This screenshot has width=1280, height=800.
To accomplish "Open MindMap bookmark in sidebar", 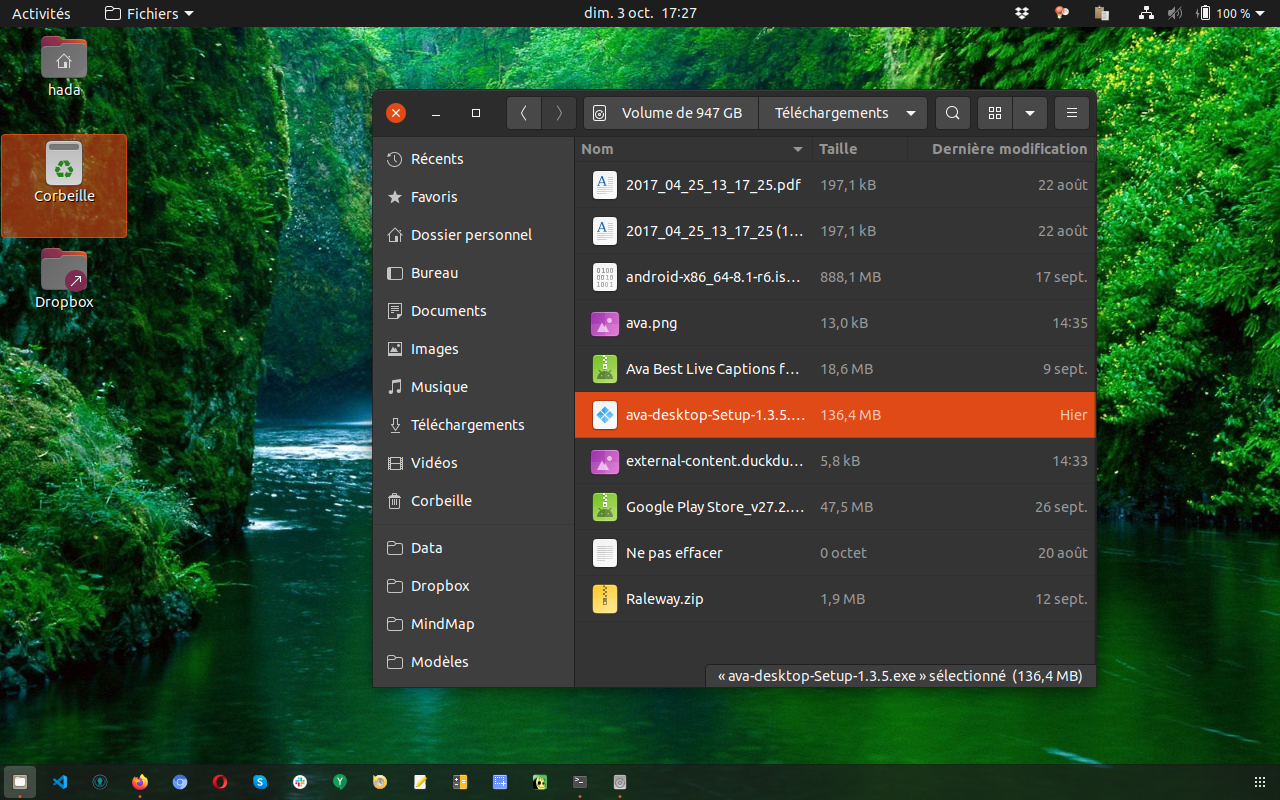I will tap(474, 624).
